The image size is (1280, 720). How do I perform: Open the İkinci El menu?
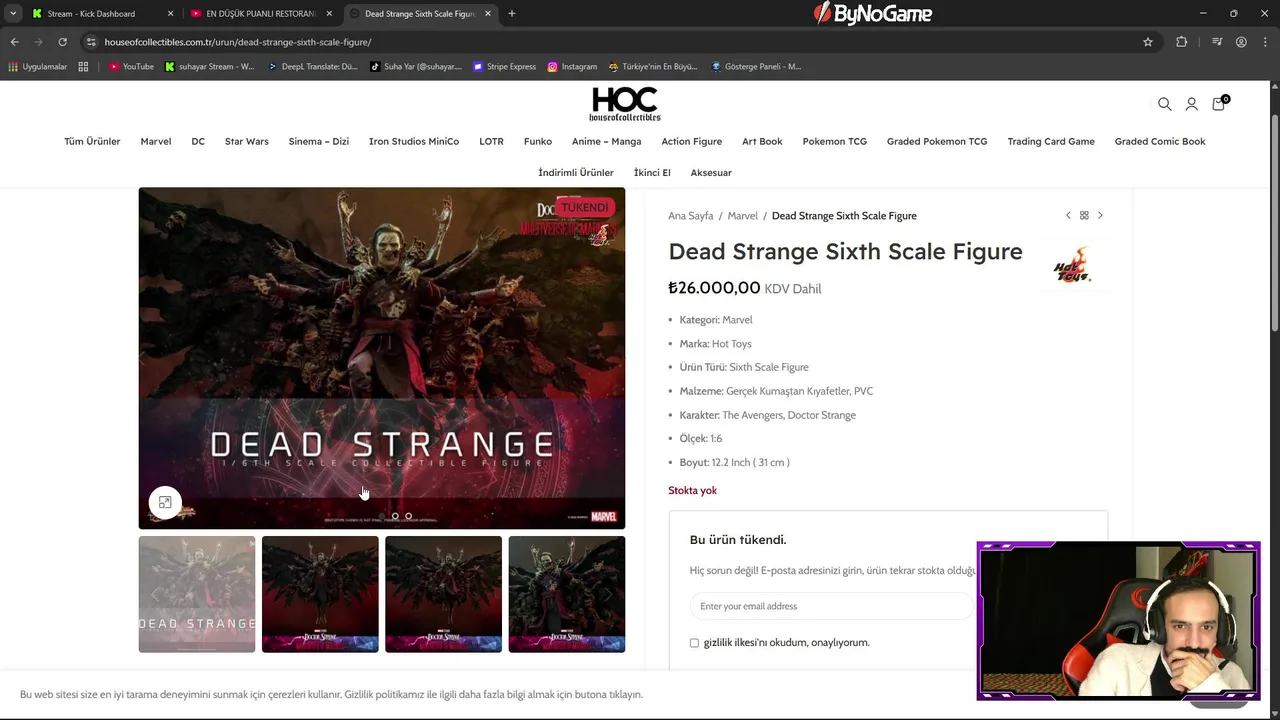tap(652, 173)
